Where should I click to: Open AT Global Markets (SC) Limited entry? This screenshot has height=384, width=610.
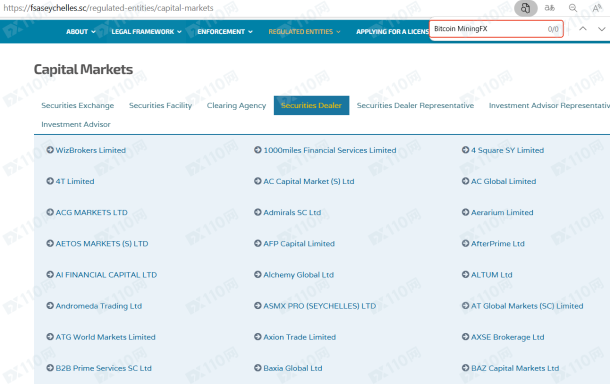(527, 306)
